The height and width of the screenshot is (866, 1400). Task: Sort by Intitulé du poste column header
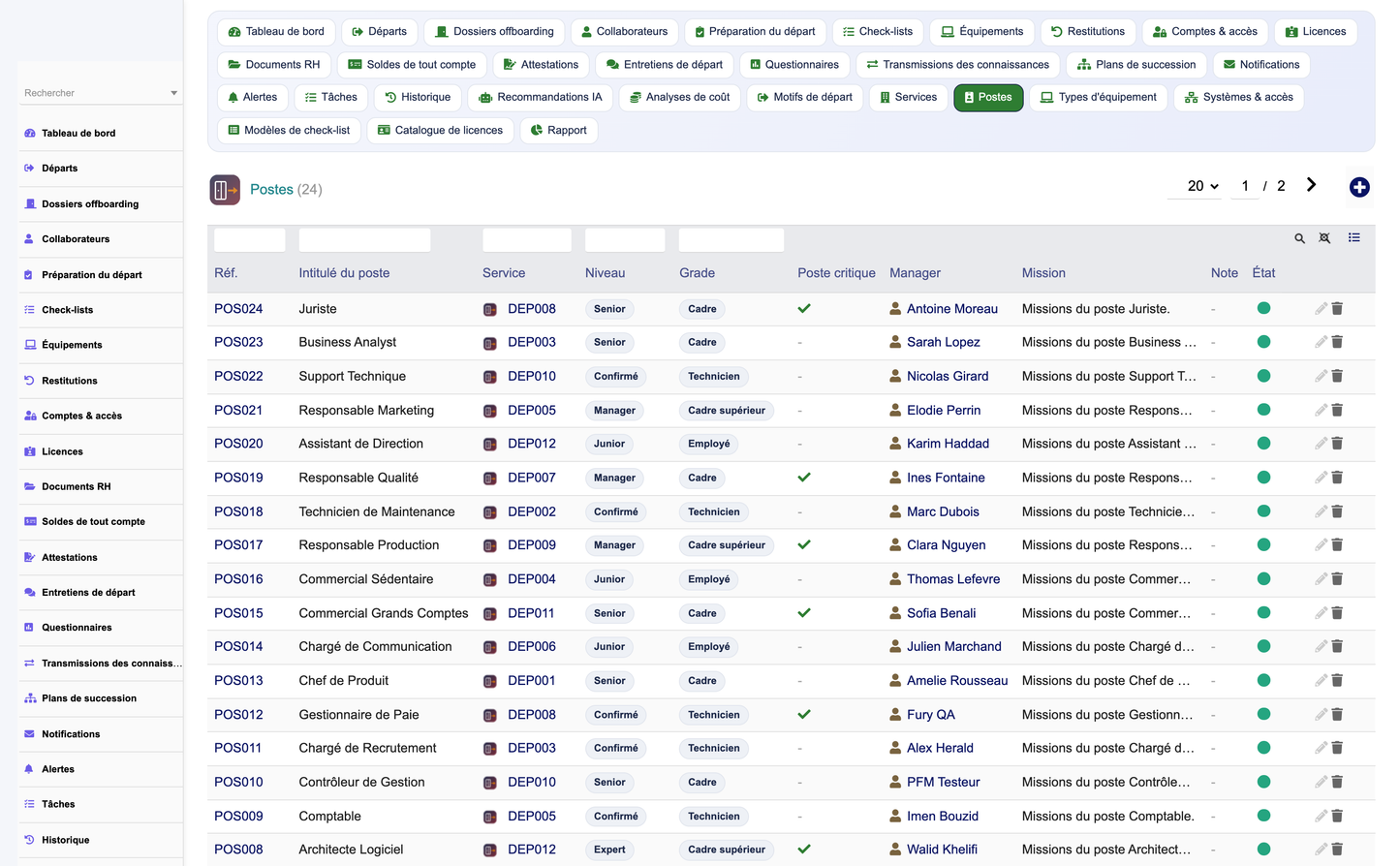point(344,273)
